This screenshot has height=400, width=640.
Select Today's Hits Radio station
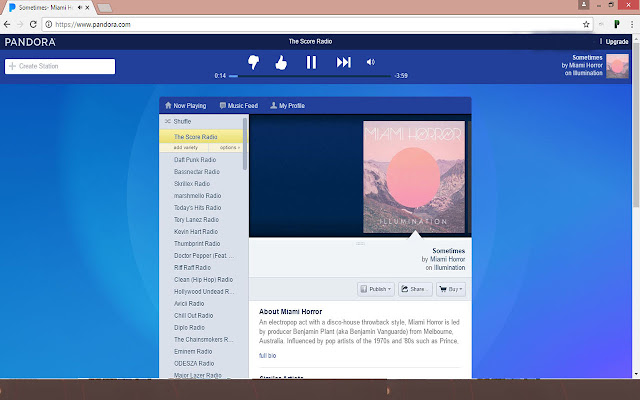(x=198, y=208)
